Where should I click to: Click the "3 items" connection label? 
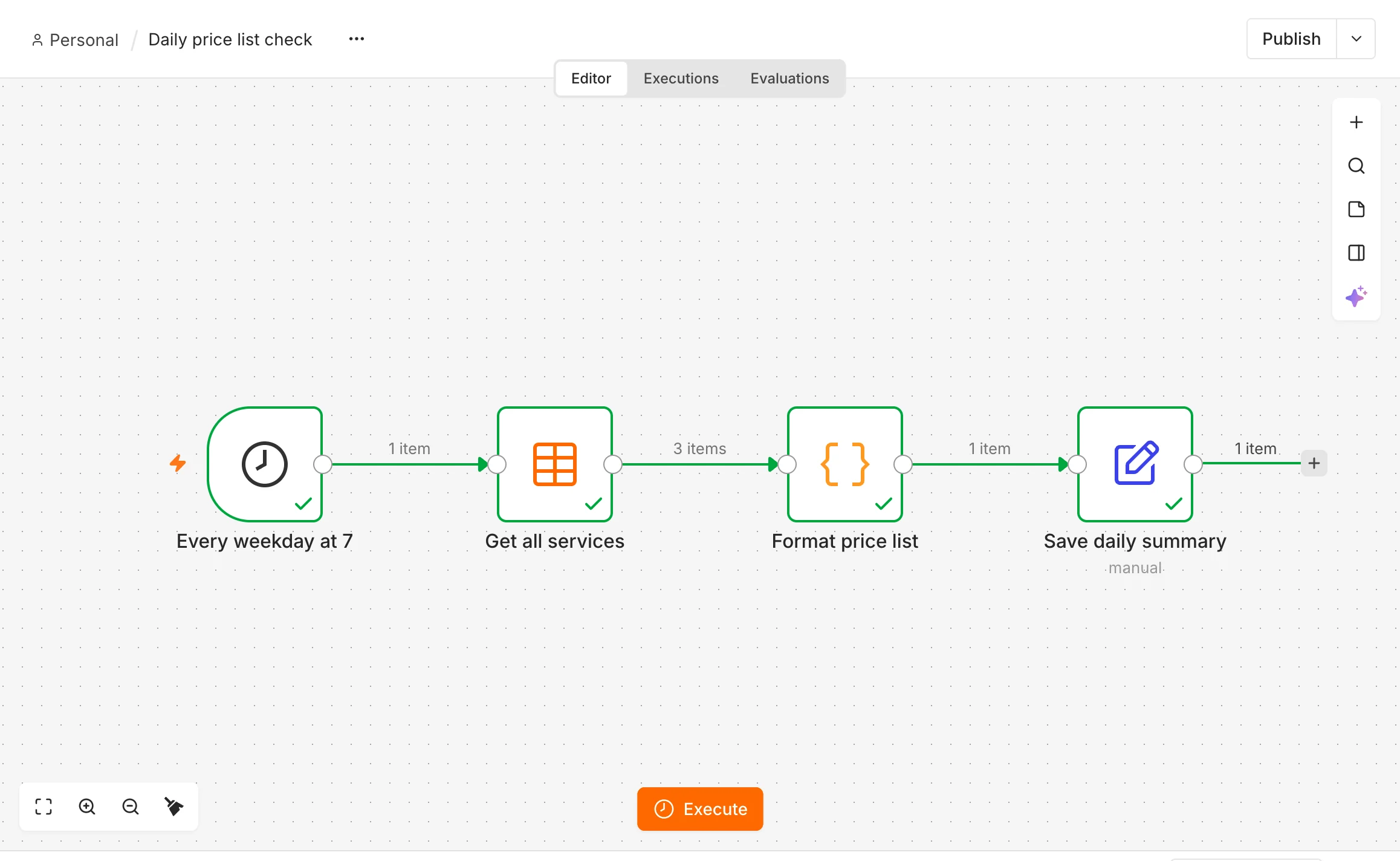[699, 449]
